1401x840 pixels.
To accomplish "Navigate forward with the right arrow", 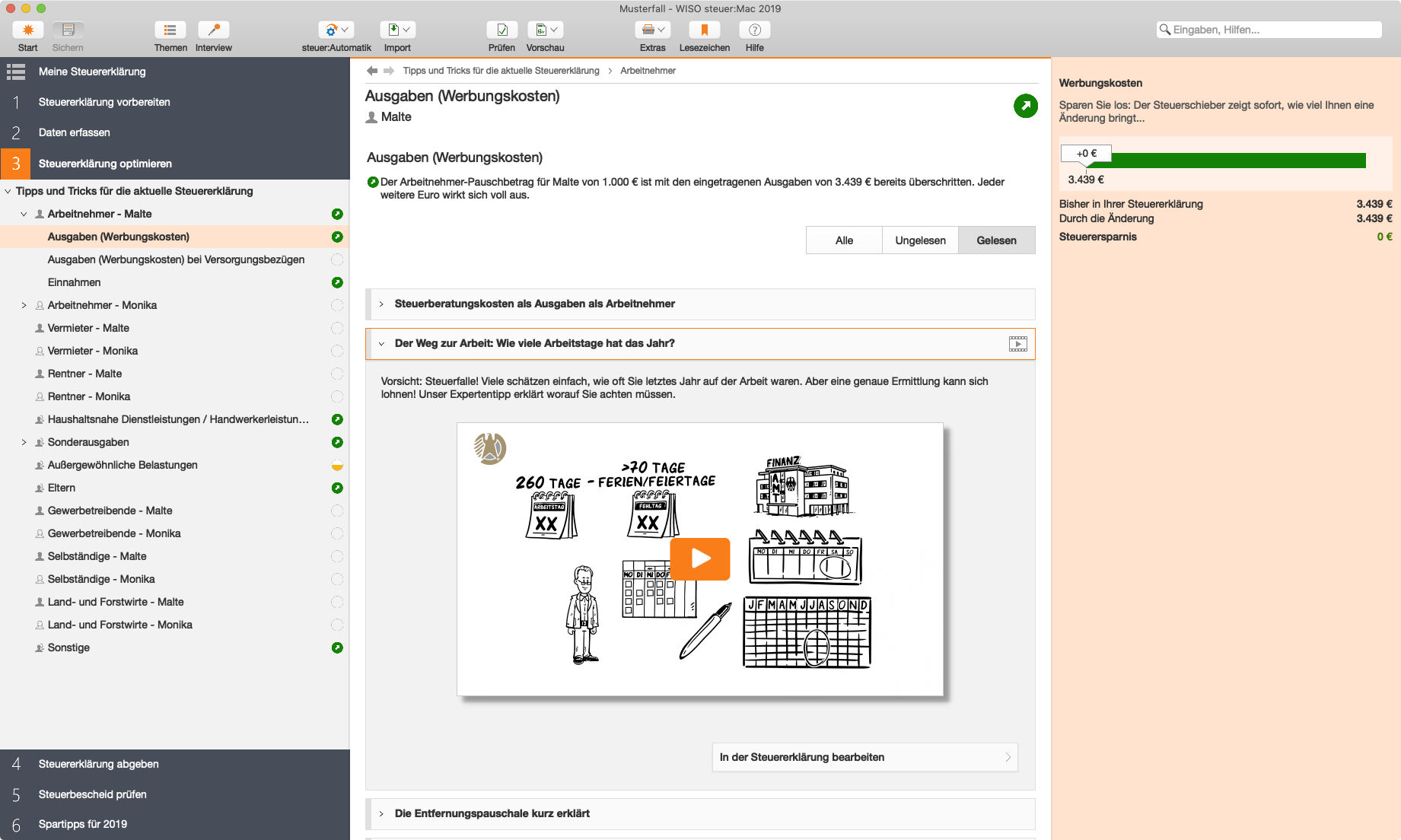I will pos(389,71).
